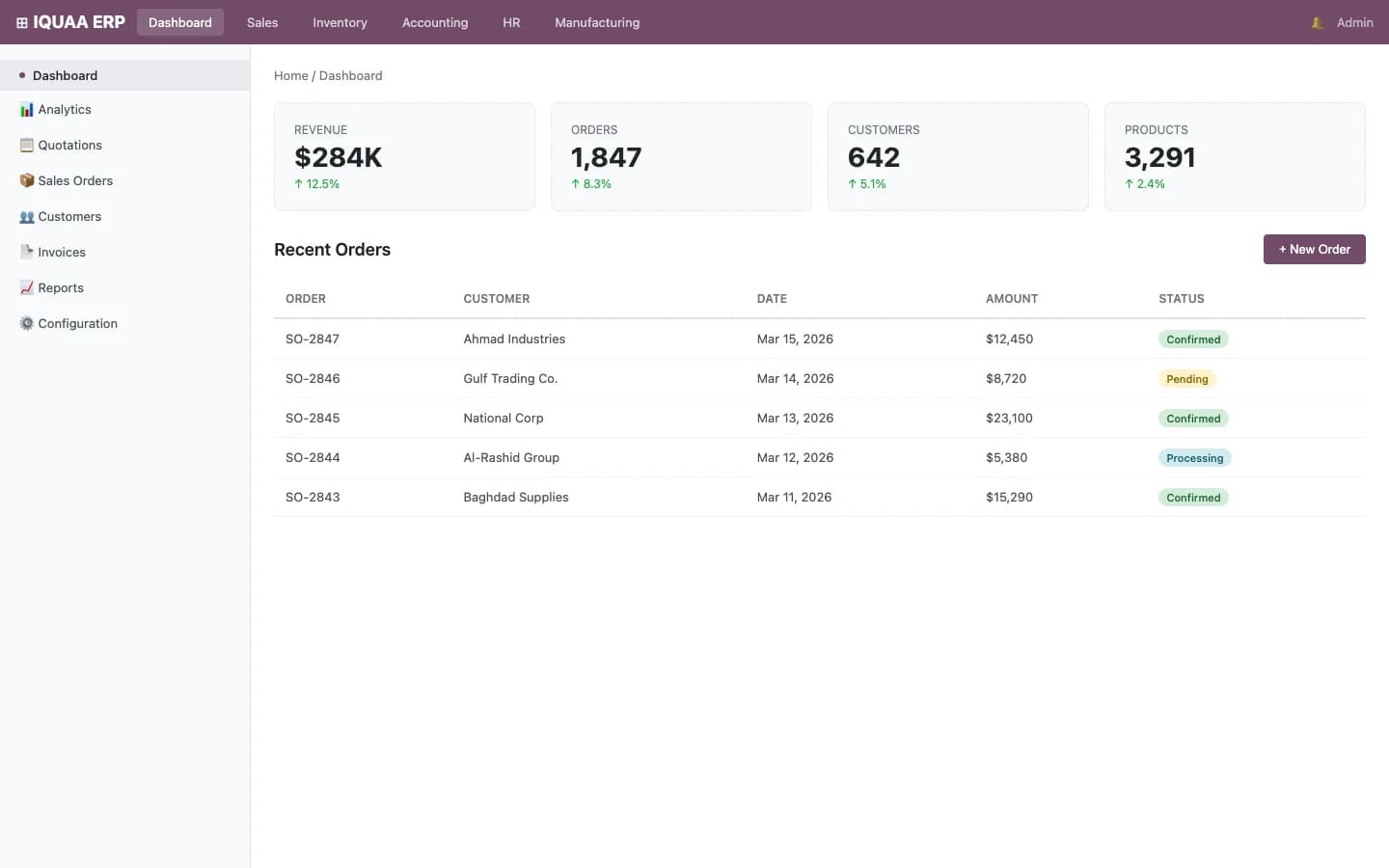
Task: Open Customers via the people icon
Action: 26,216
